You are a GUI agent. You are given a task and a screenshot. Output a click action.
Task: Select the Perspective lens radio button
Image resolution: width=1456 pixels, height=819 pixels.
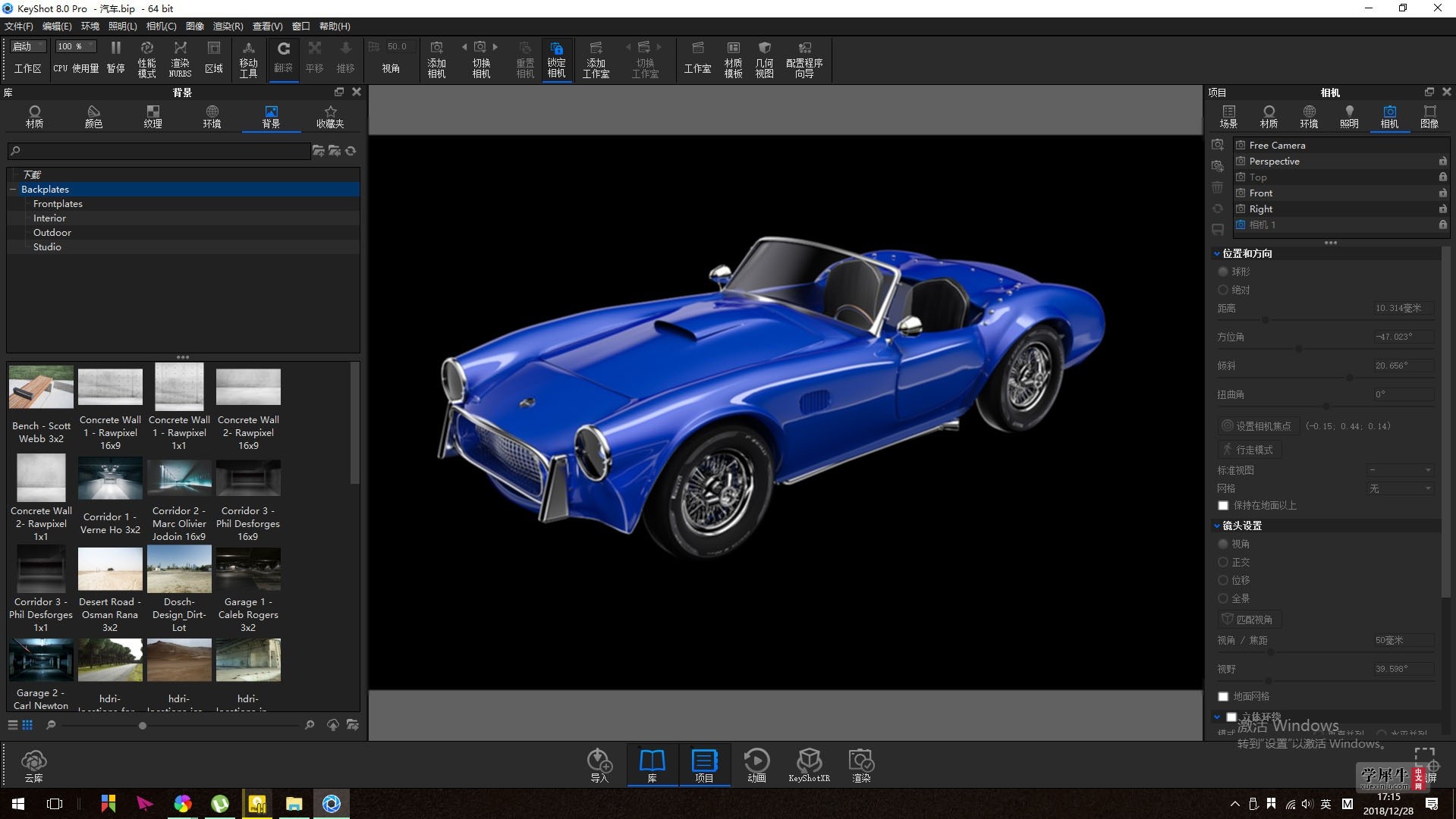1223,544
